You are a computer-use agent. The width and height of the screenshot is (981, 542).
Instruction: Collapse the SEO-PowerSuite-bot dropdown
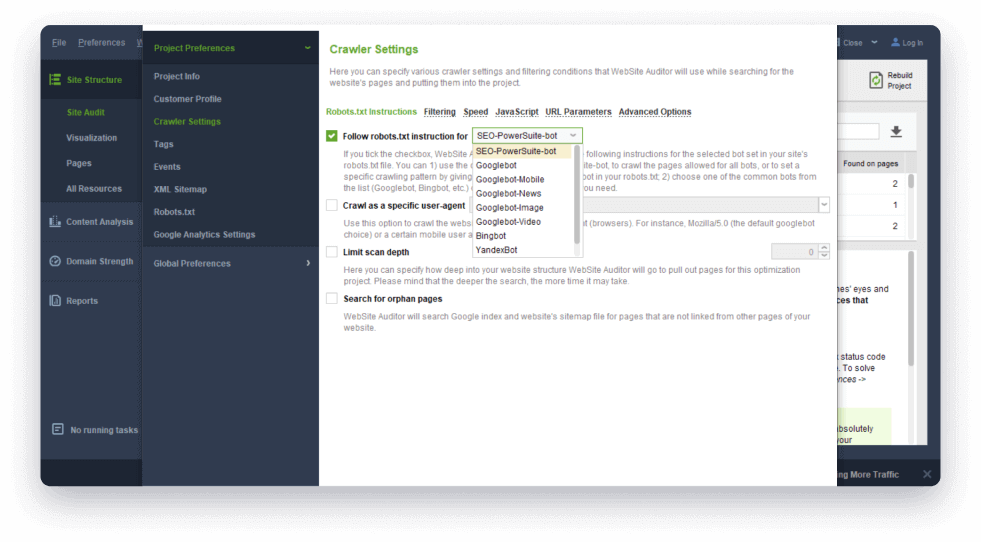pos(573,135)
